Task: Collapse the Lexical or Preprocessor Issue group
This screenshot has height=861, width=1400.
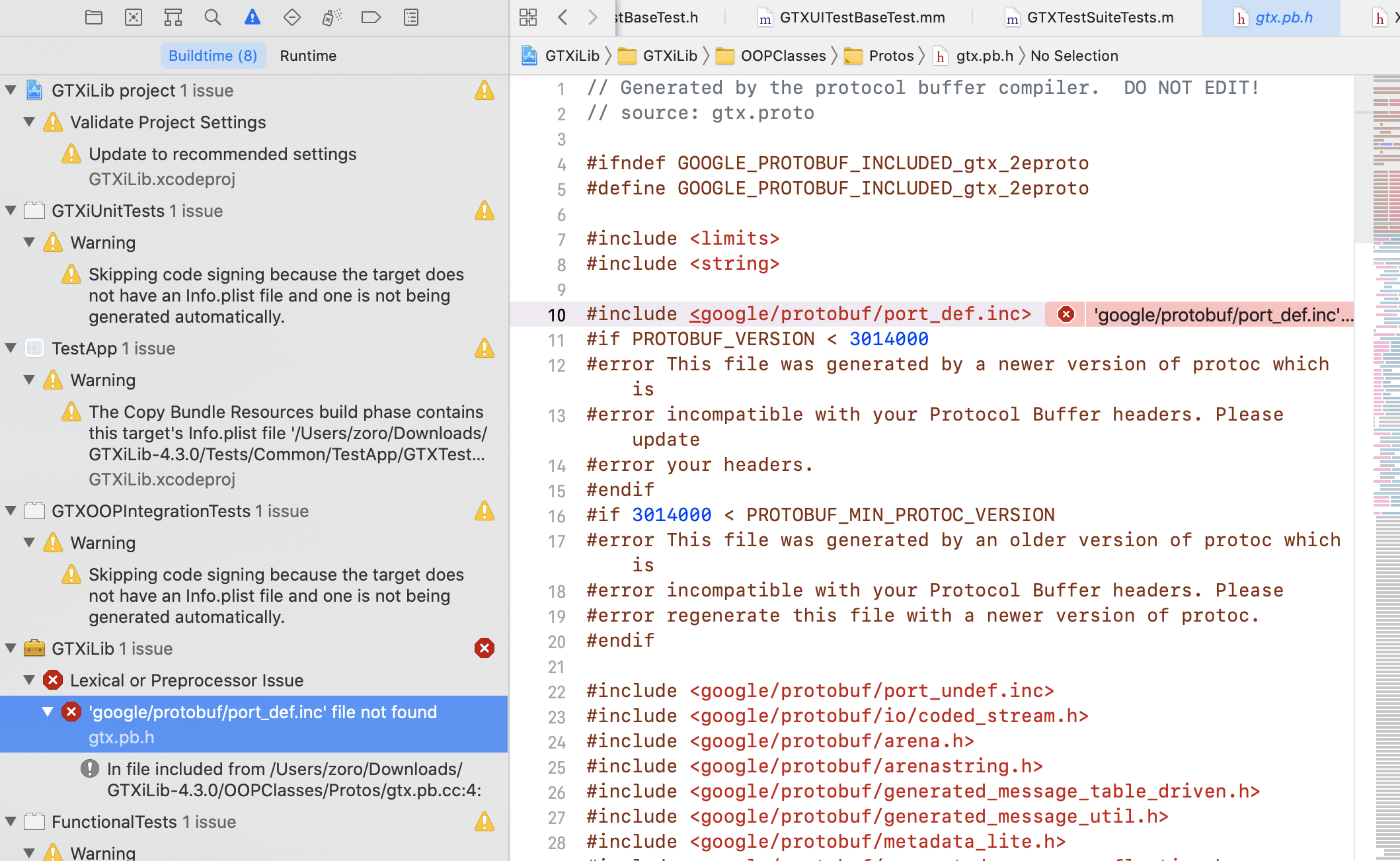Action: coord(28,680)
